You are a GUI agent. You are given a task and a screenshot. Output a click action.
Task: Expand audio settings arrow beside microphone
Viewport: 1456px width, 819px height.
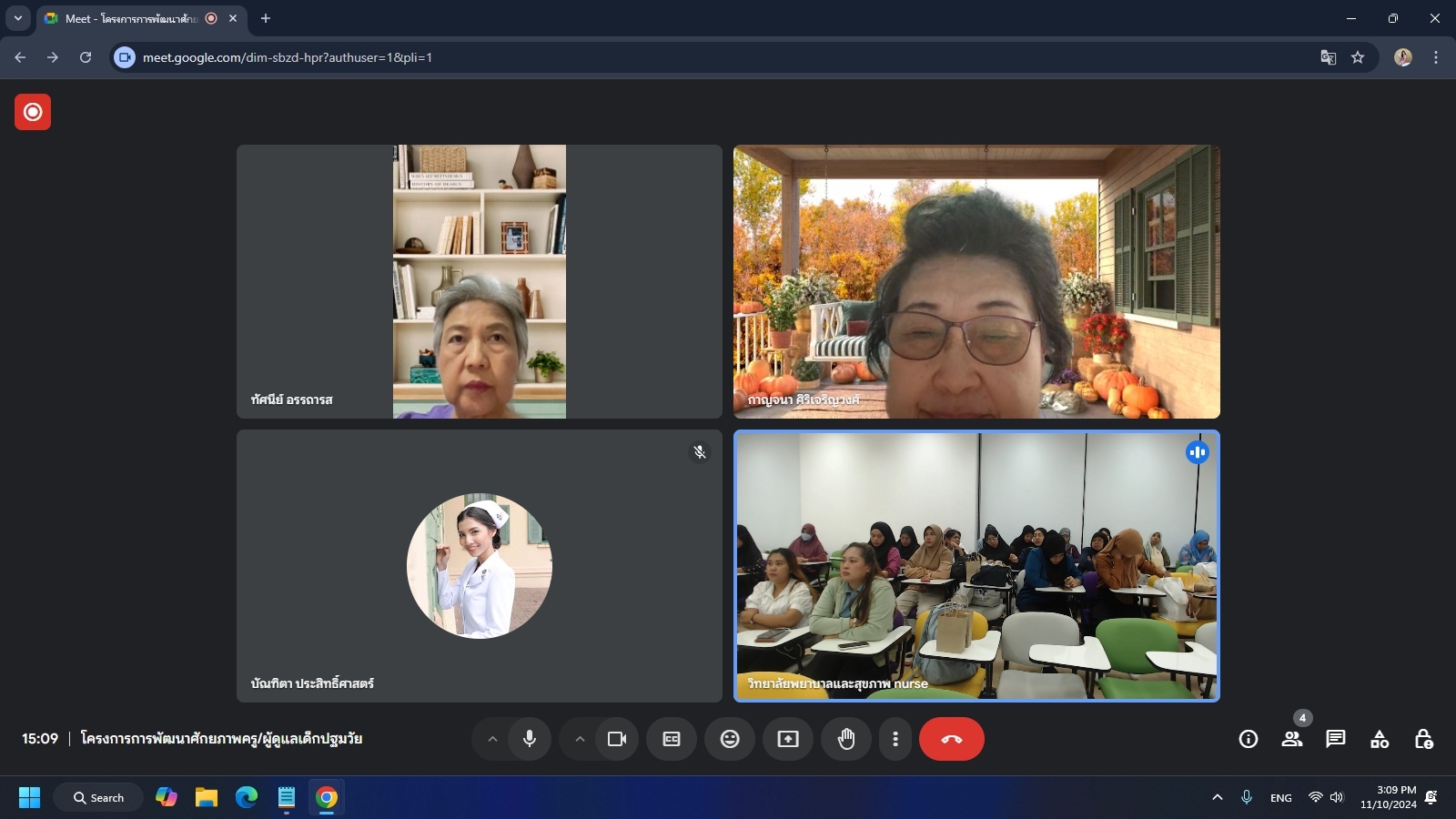tap(492, 739)
